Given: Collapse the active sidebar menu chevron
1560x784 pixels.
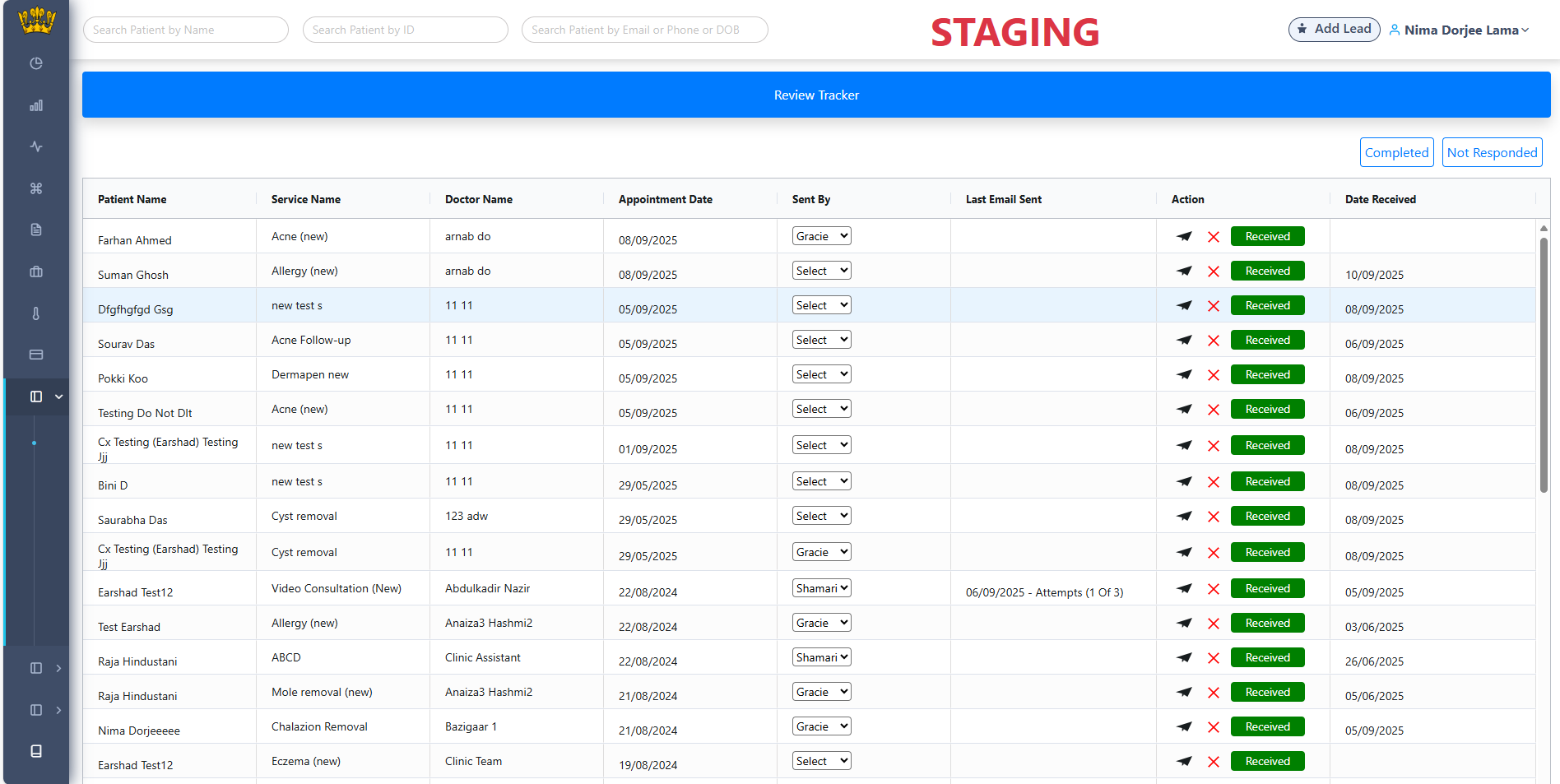Looking at the screenshot, I should (59, 397).
